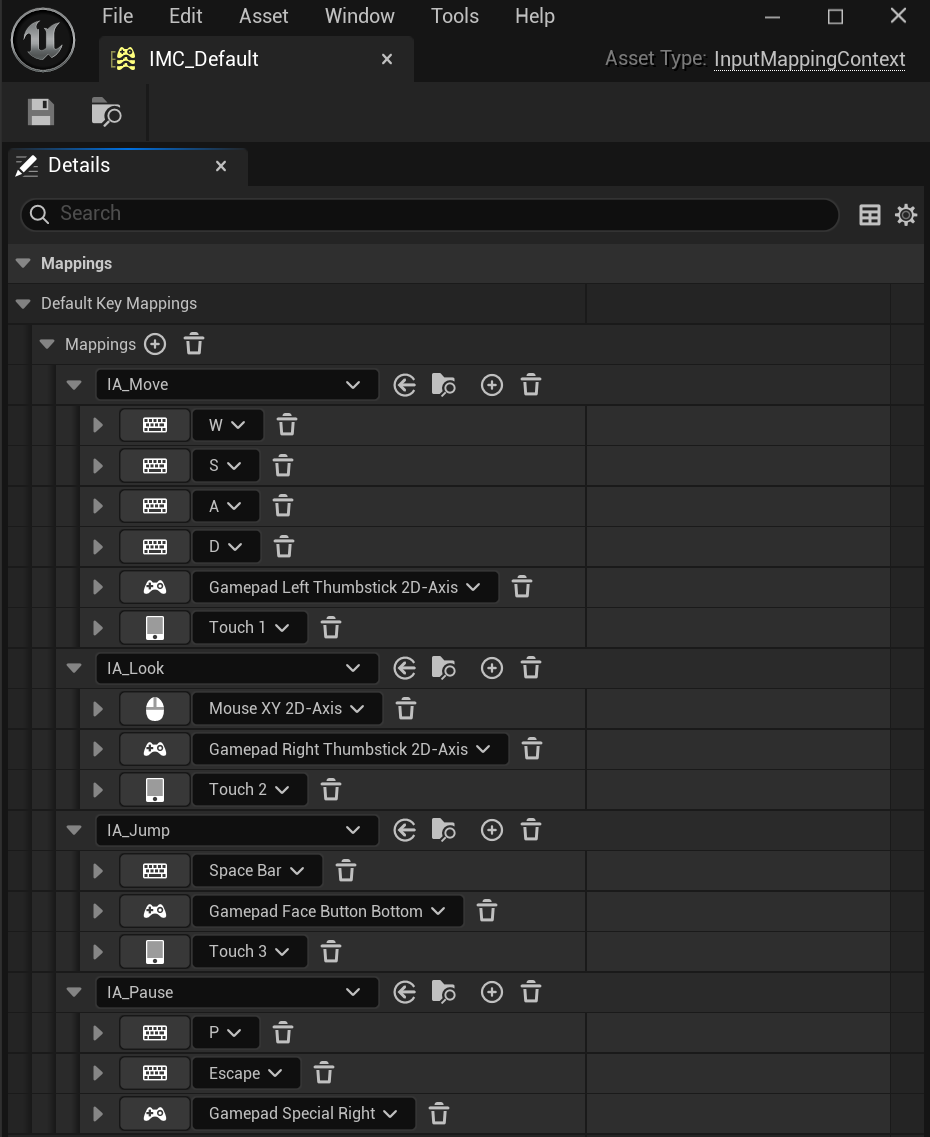The width and height of the screenshot is (930, 1137).
Task: Remove the IA_Jump action mapping
Action: point(531,830)
